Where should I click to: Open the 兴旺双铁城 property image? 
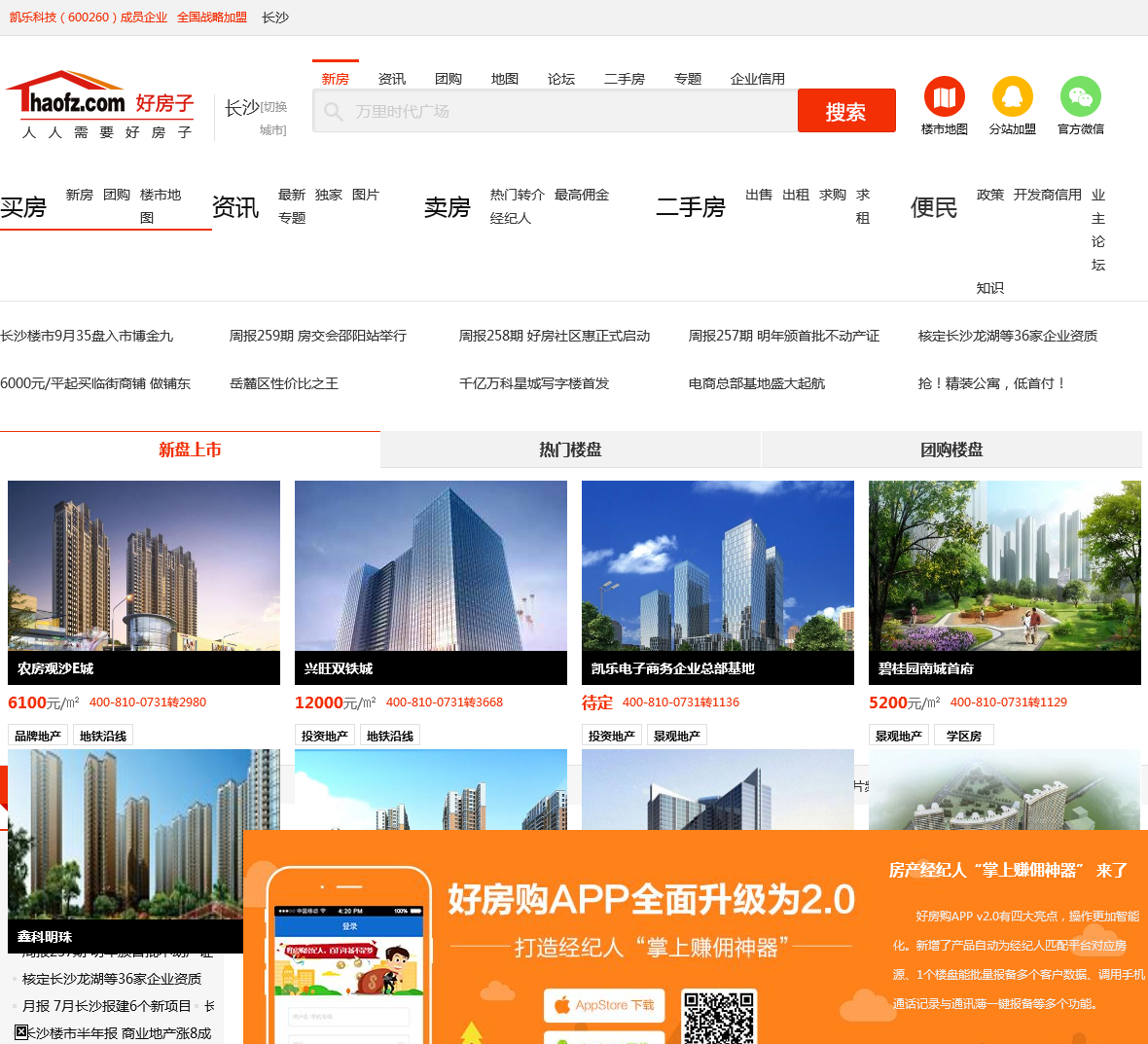pos(430,566)
